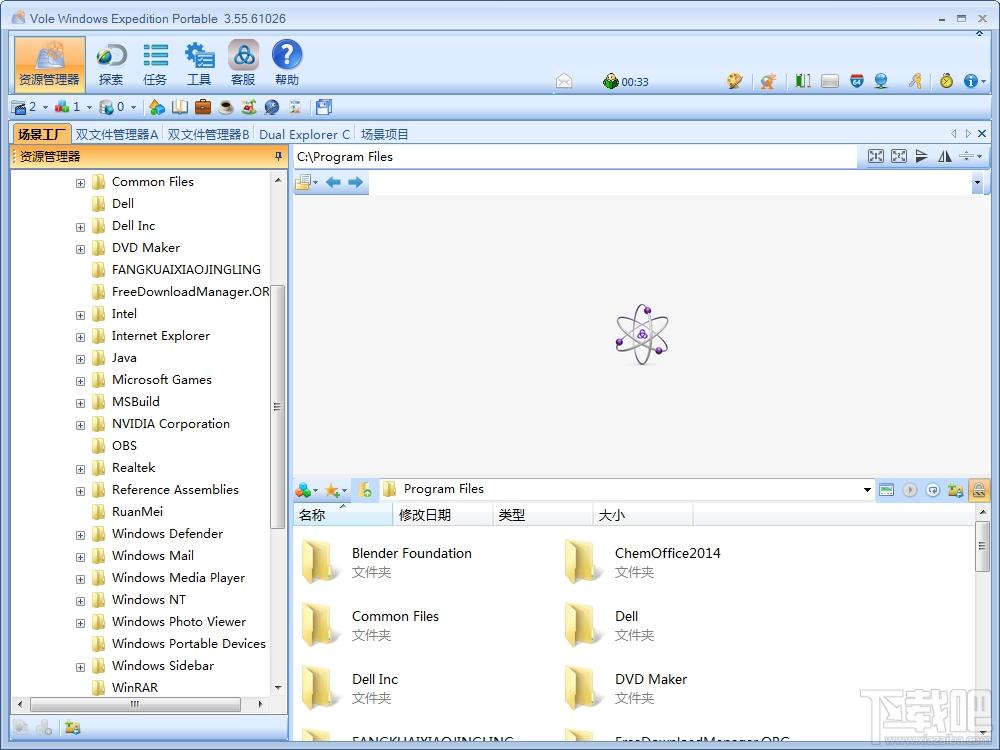The height and width of the screenshot is (750, 1000).
Task: Click the gray blank panel icon
Action: [x=830, y=81]
